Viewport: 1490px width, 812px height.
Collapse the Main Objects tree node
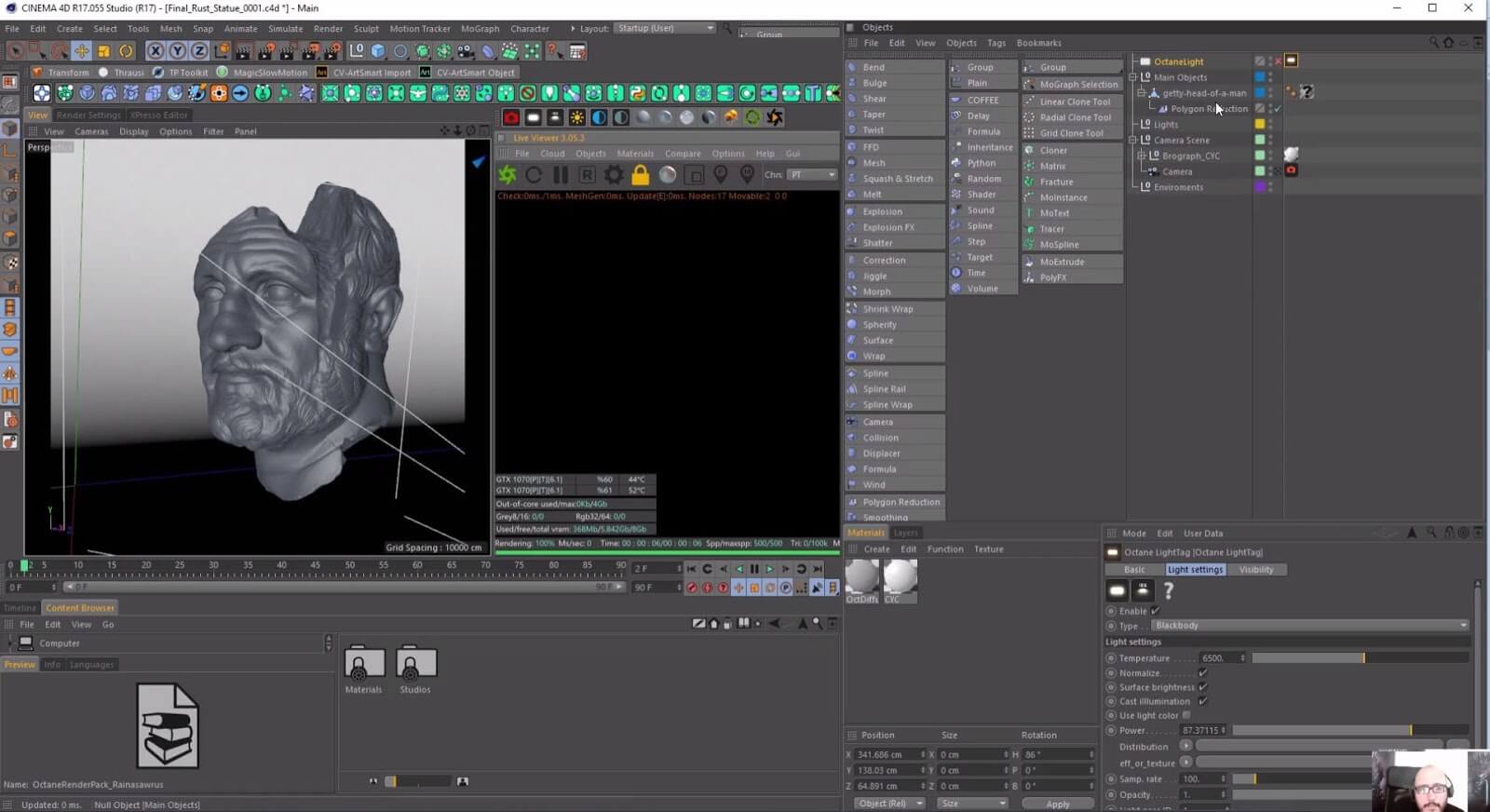click(x=1133, y=77)
